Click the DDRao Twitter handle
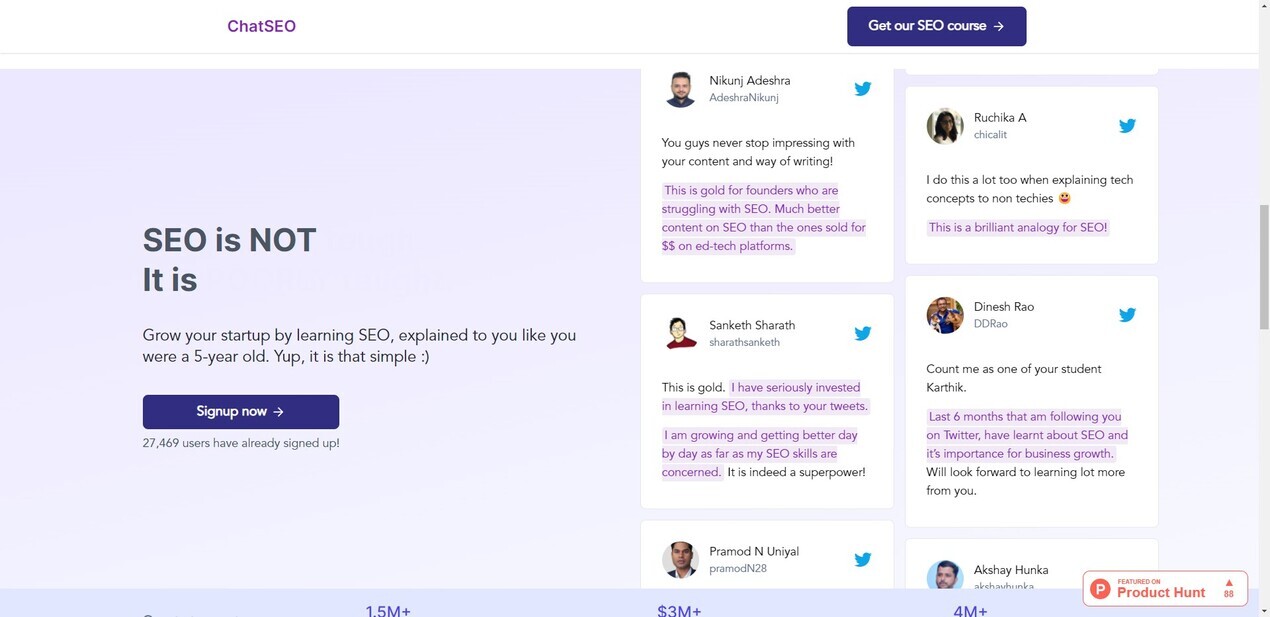1270x617 pixels. click(x=990, y=324)
